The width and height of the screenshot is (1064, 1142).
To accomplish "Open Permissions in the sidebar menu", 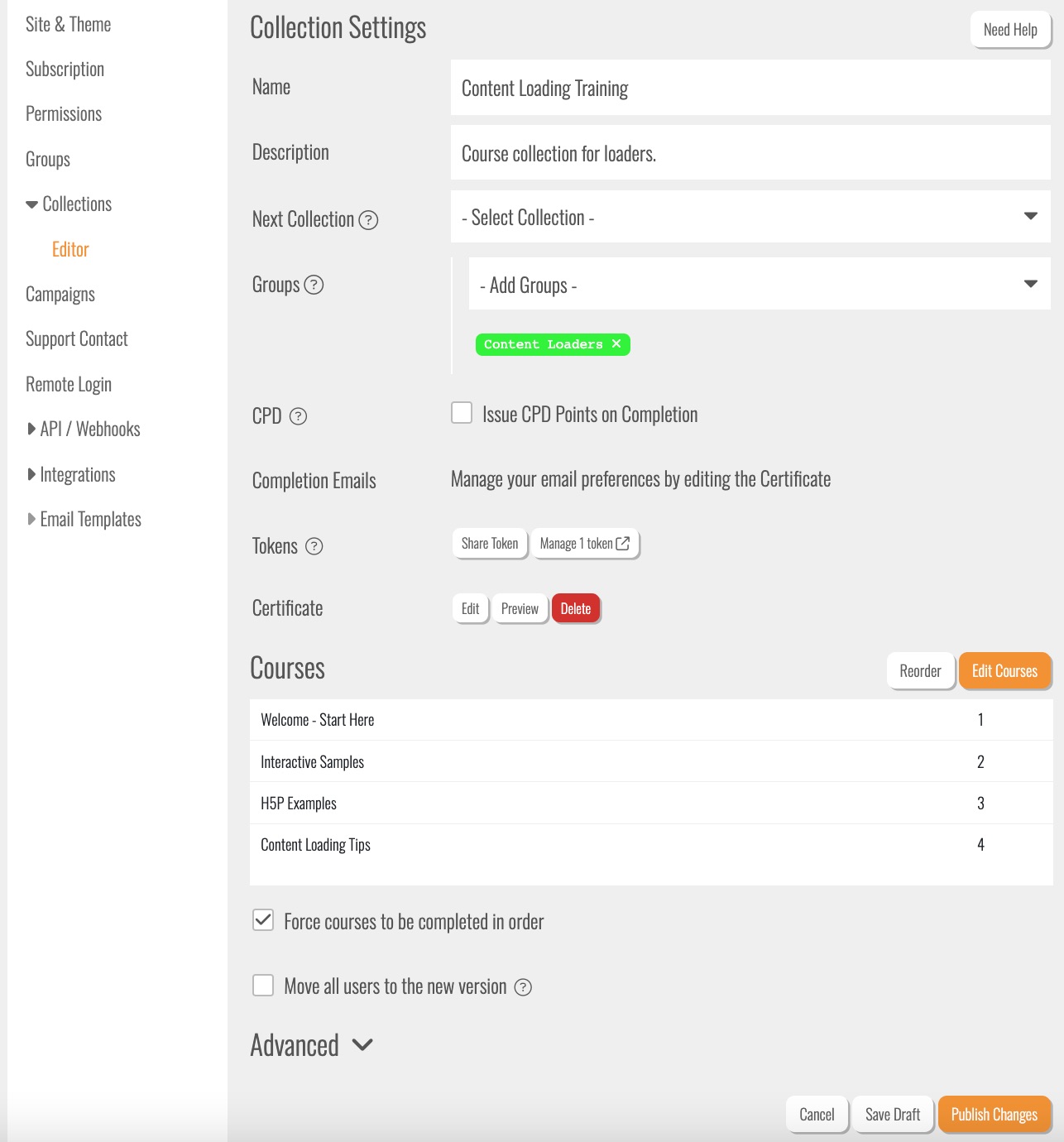I will [x=64, y=114].
